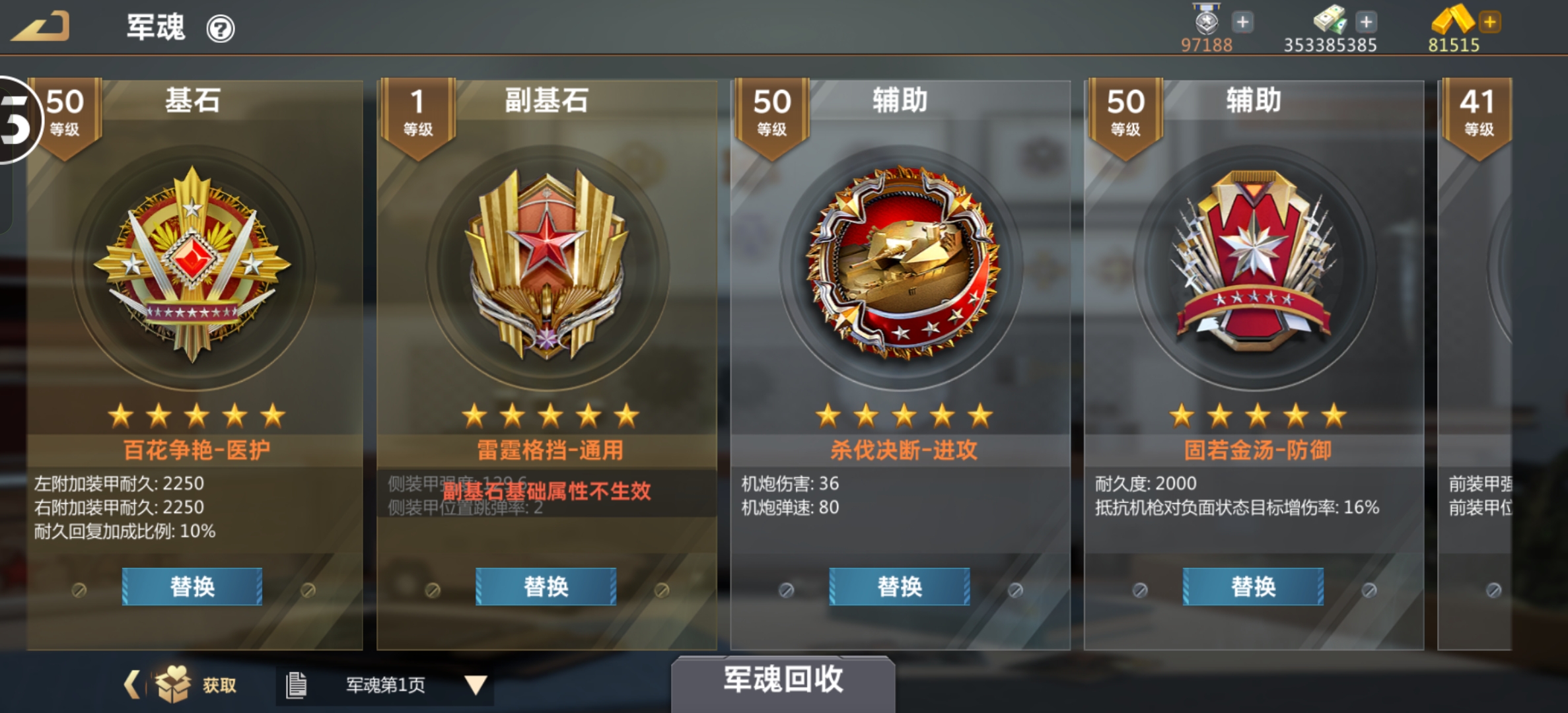The width and height of the screenshot is (1568, 713).
Task: Click 替换 under 杀伐决断-进攻
Action: coord(900,586)
